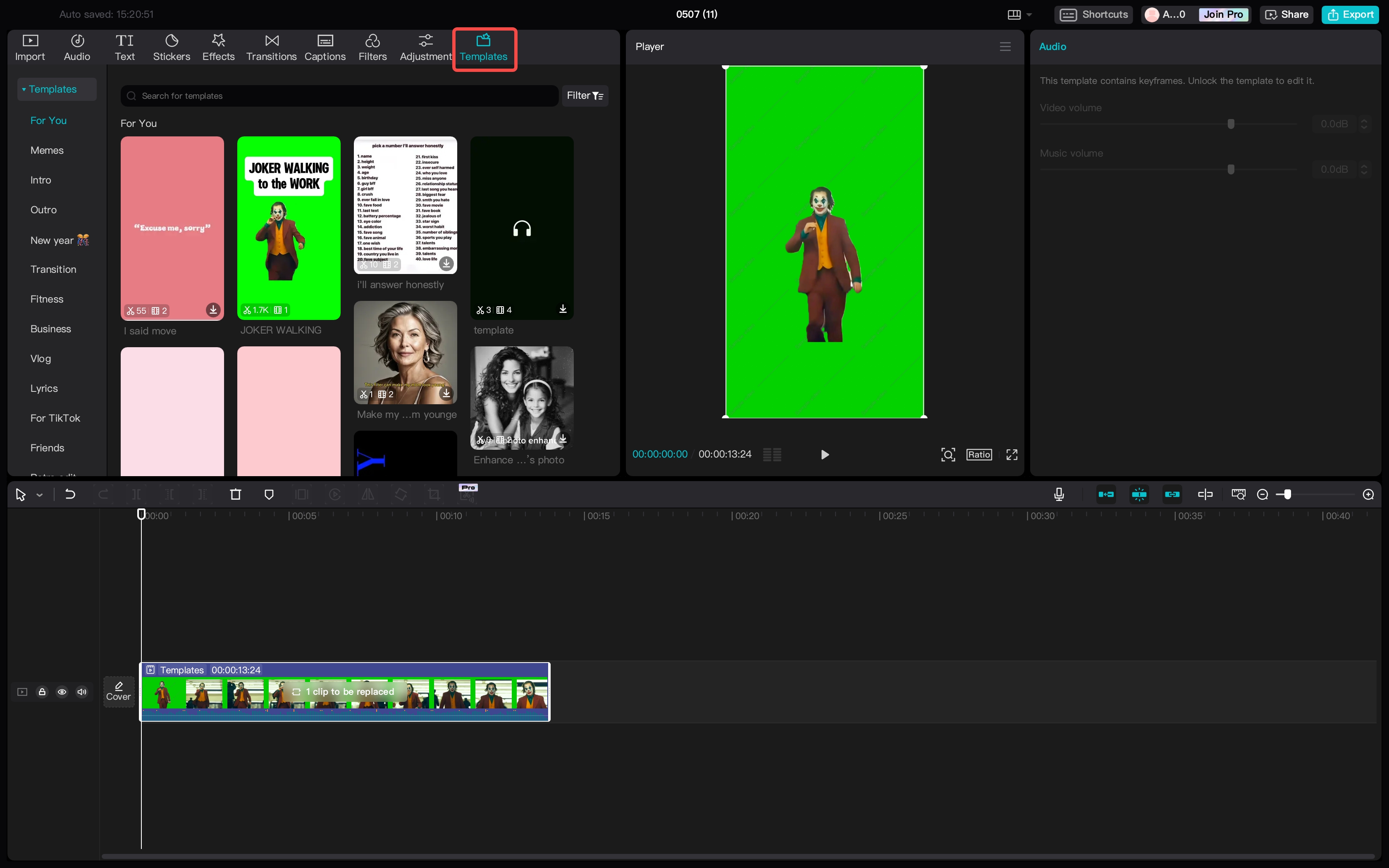The image size is (1389, 868).
Task: Open the voiceover Record microphone tool
Action: (x=1058, y=494)
